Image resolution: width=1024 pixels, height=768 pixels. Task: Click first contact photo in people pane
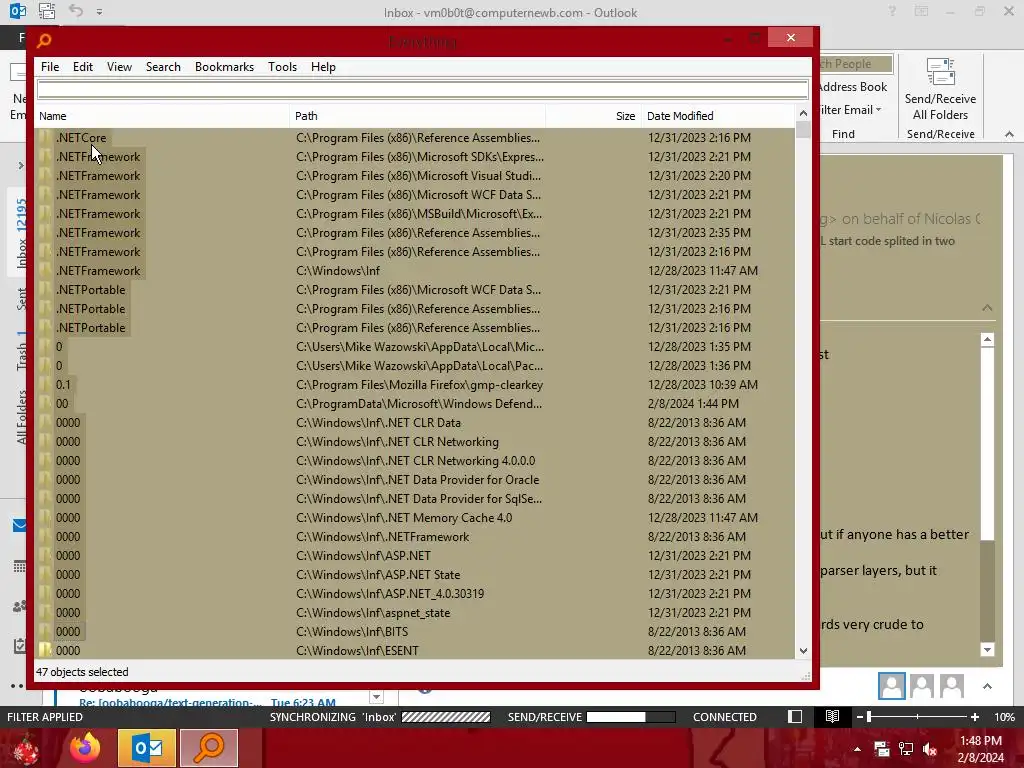pyautogui.click(x=891, y=686)
